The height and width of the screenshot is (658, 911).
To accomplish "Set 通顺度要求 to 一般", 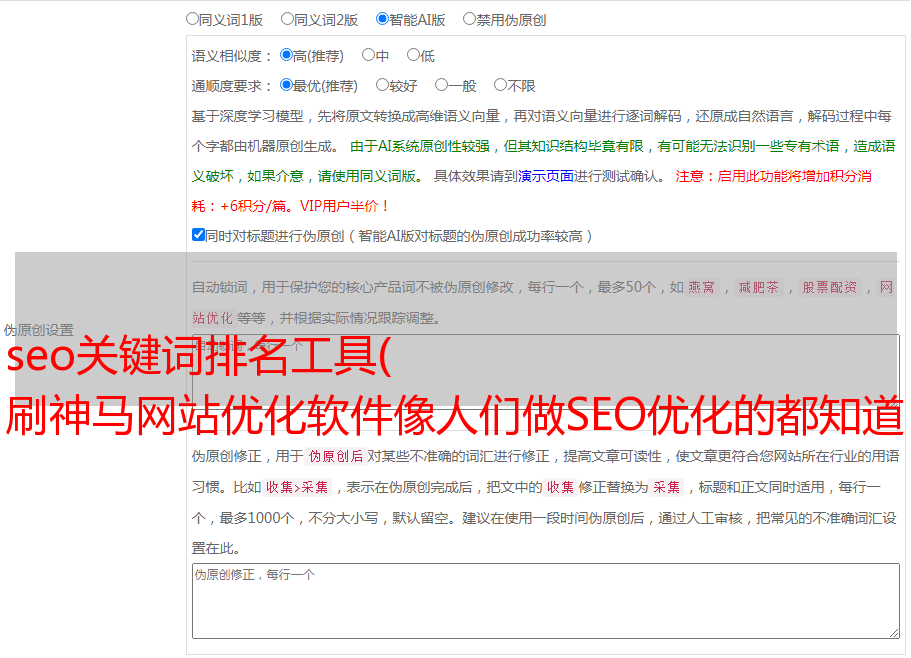I will (x=442, y=85).
